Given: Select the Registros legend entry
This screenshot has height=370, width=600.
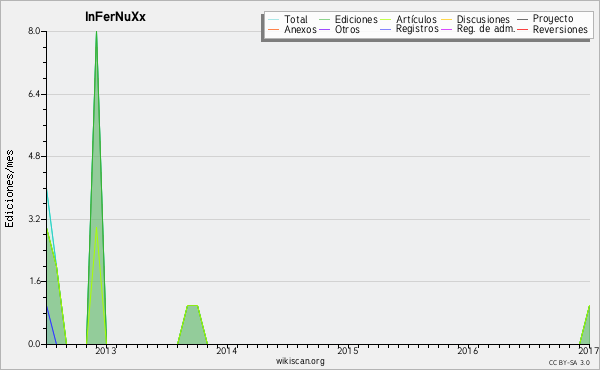Looking at the screenshot, I should (417, 29).
